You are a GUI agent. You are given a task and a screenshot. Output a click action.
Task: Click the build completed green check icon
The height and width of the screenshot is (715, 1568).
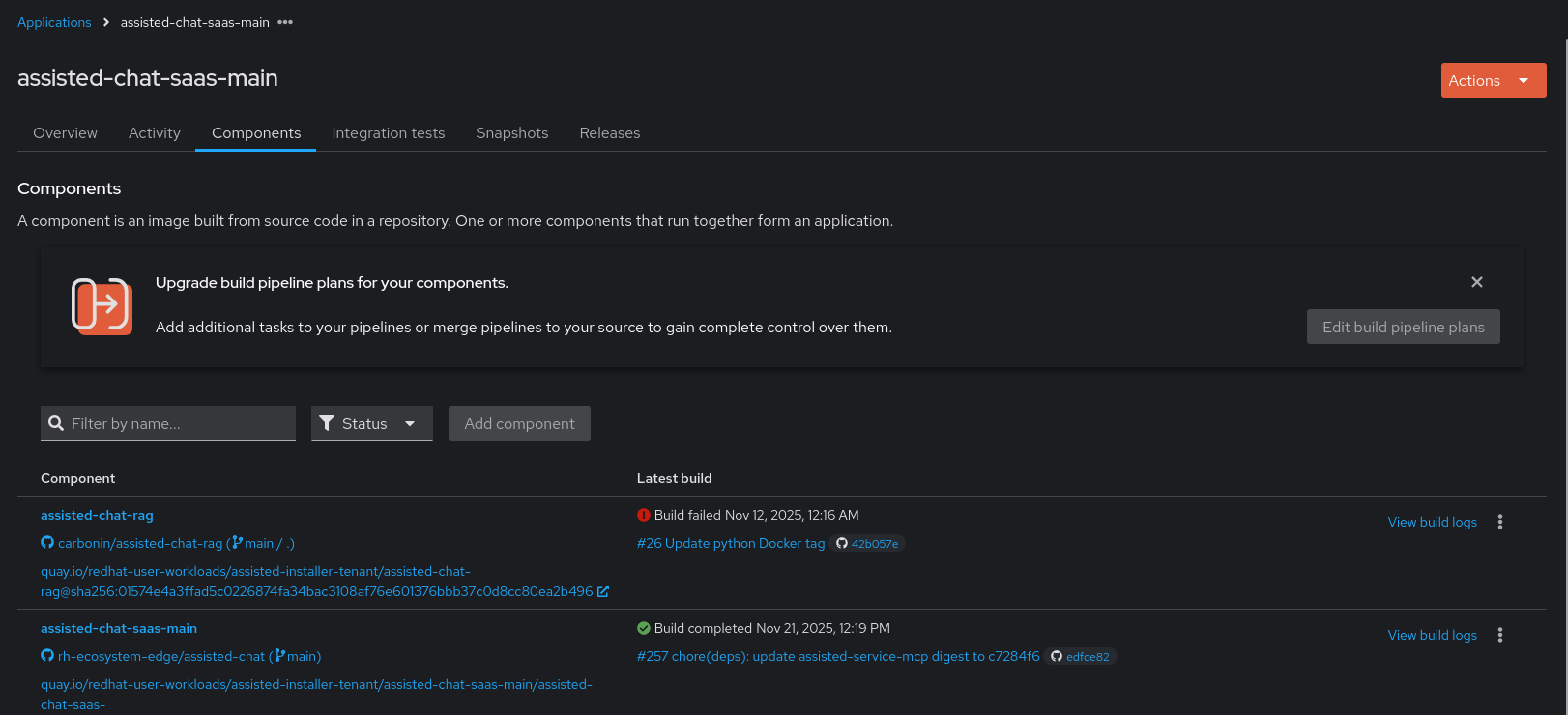click(x=644, y=628)
